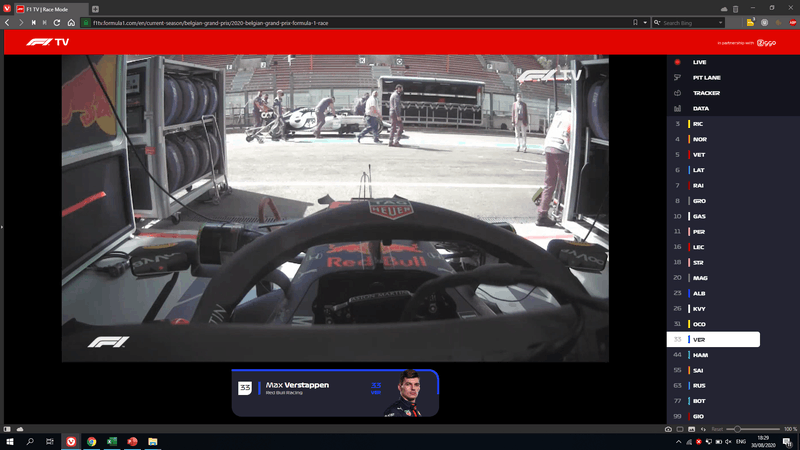The width and height of the screenshot is (800, 450).
Task: Select the F1 TV | Race Mode tab
Action: tap(51, 9)
